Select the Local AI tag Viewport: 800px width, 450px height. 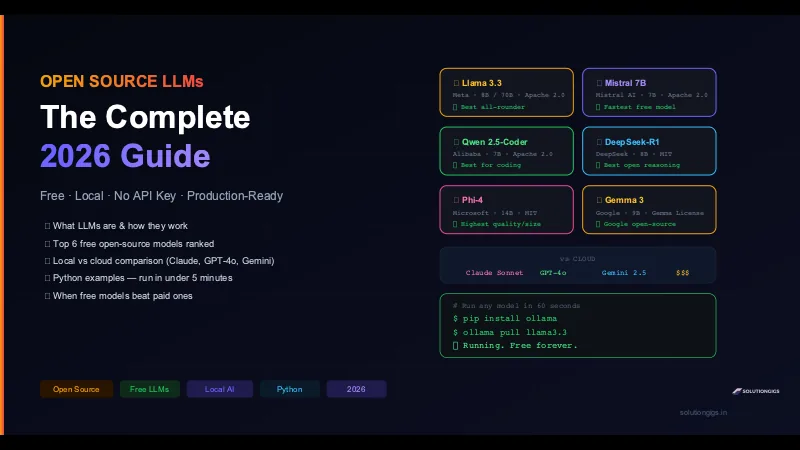(x=219, y=389)
